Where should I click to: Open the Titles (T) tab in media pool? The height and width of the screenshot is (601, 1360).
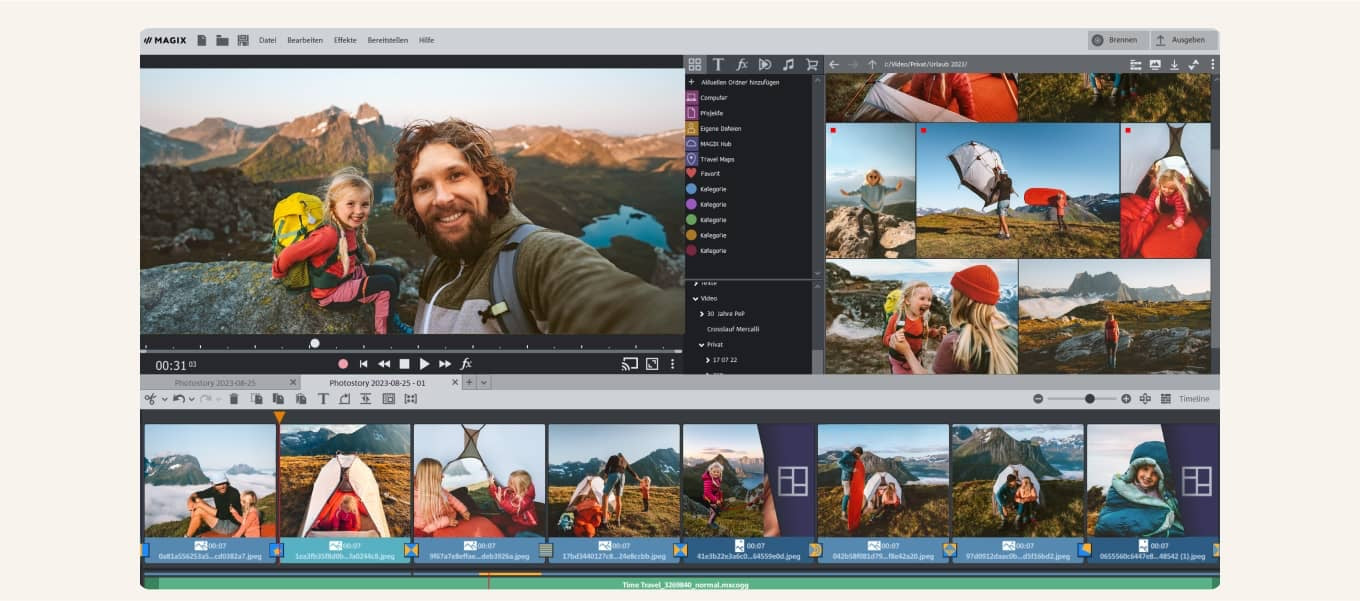click(717, 64)
